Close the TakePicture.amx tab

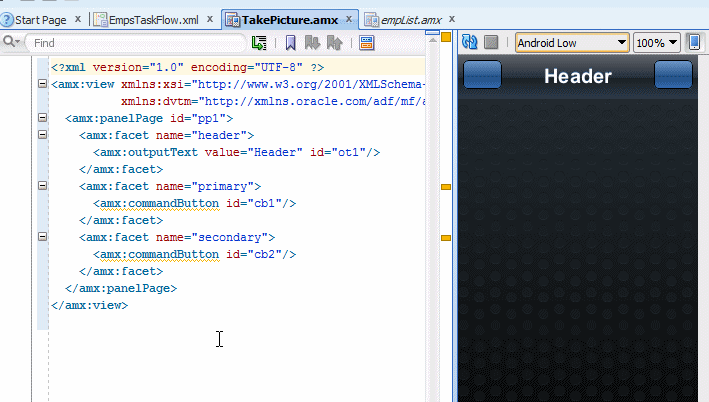click(x=349, y=19)
